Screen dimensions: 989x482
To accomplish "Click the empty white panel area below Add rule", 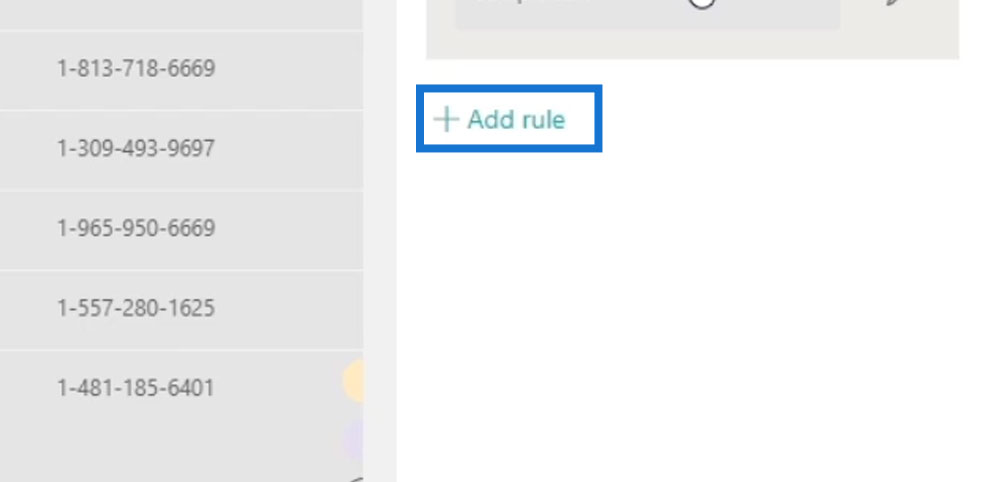I will point(693,315).
